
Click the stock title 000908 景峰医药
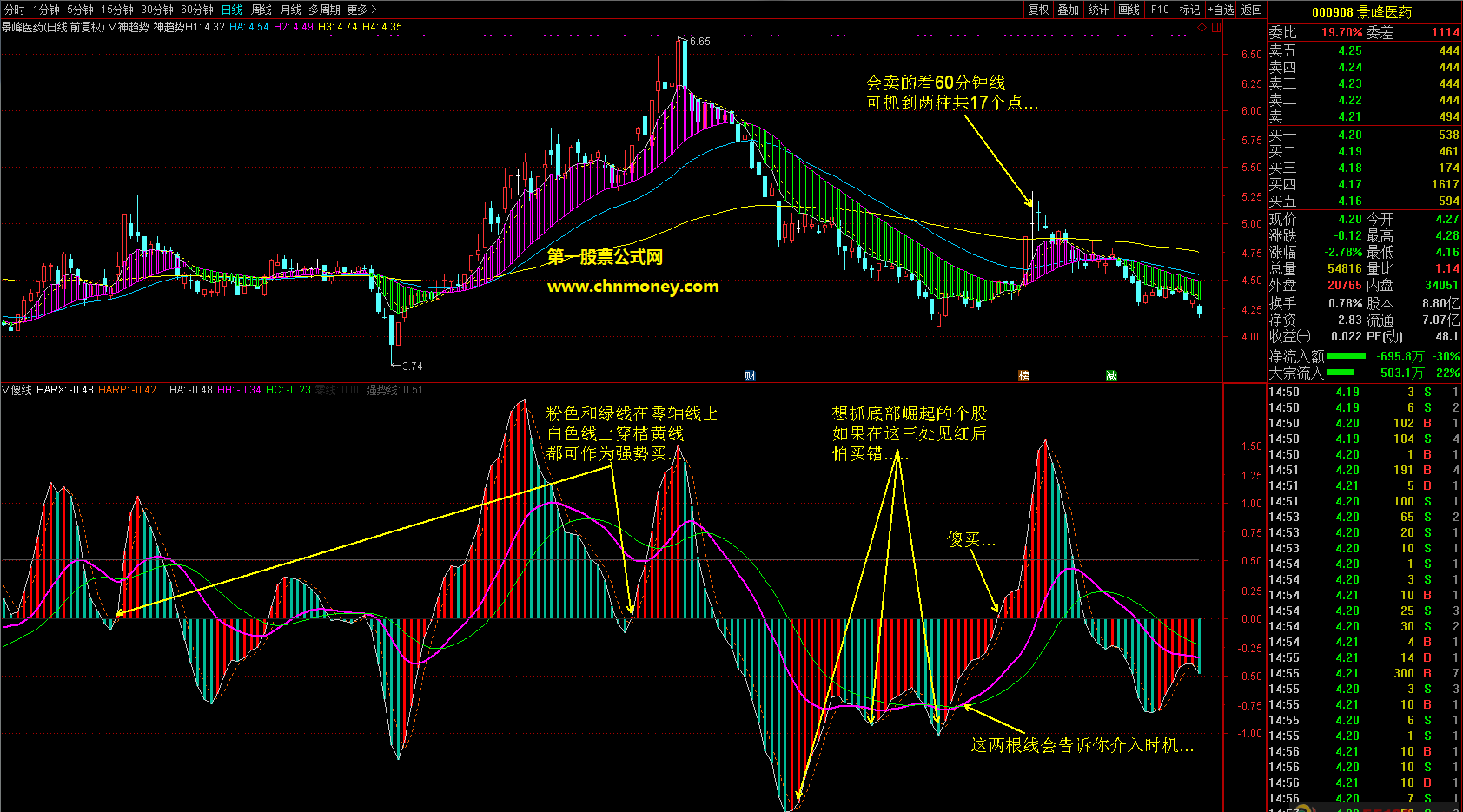tap(1361, 12)
